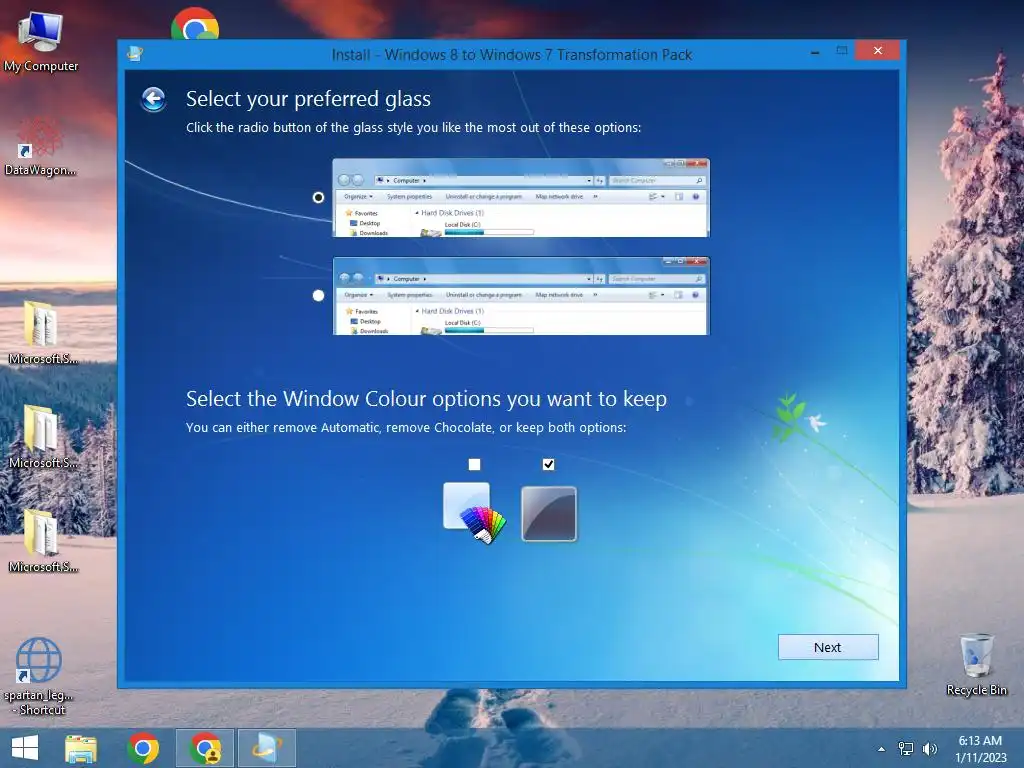Minimize the Transformation Pack installer window
The height and width of the screenshot is (768, 1024).
[815, 52]
